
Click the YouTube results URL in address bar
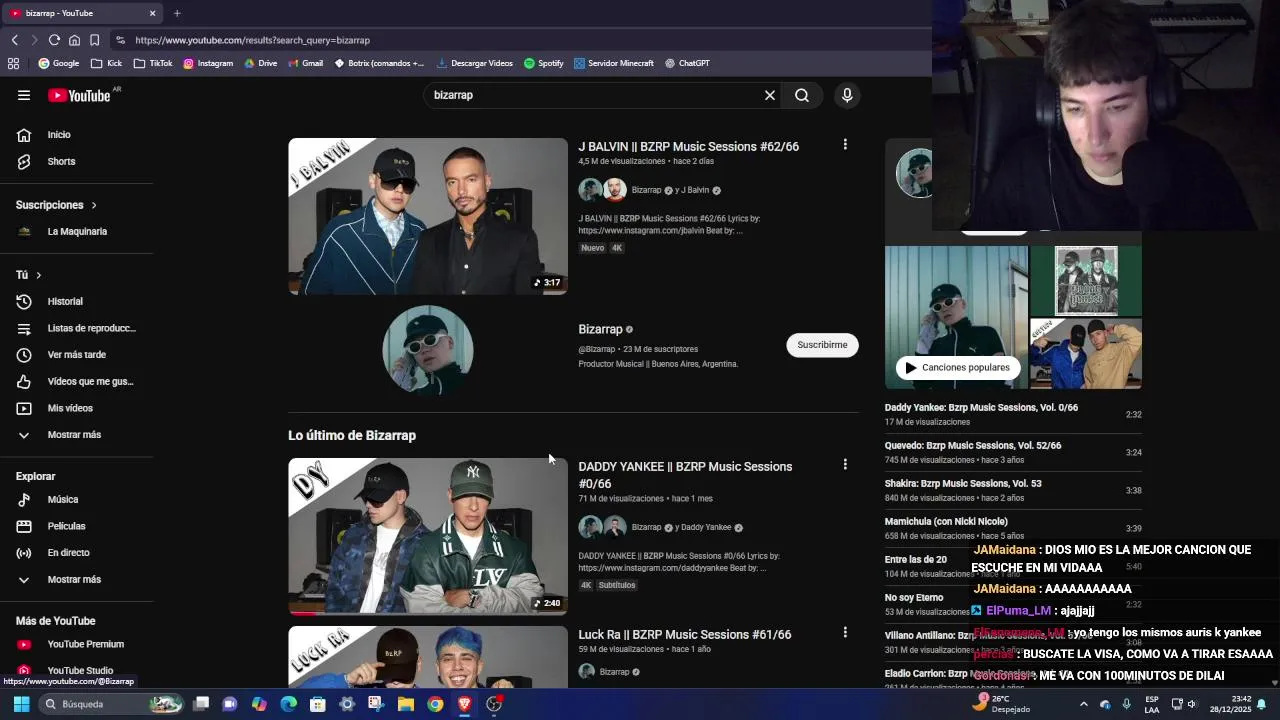coord(252,40)
